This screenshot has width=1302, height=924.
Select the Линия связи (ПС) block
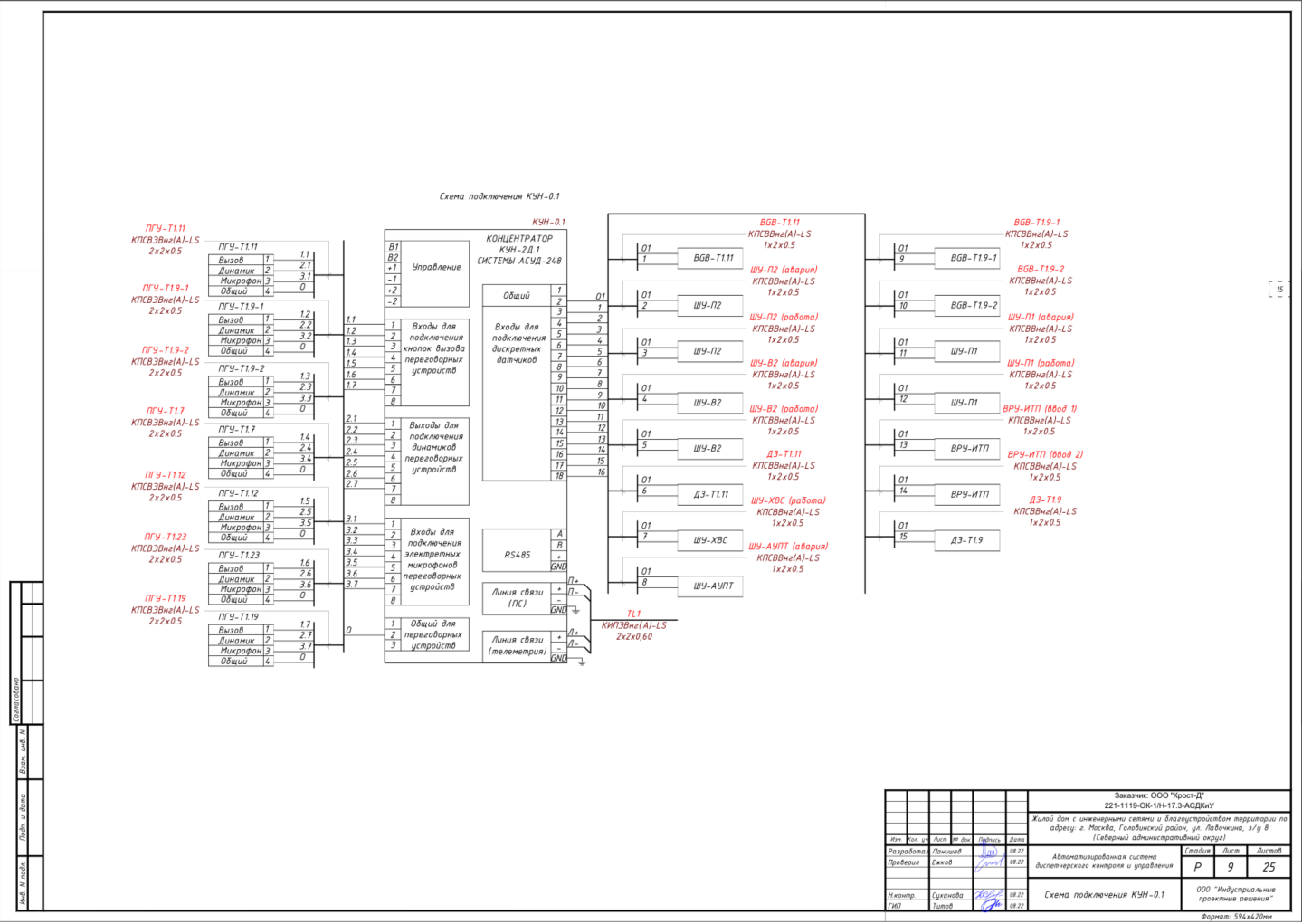click(517, 597)
